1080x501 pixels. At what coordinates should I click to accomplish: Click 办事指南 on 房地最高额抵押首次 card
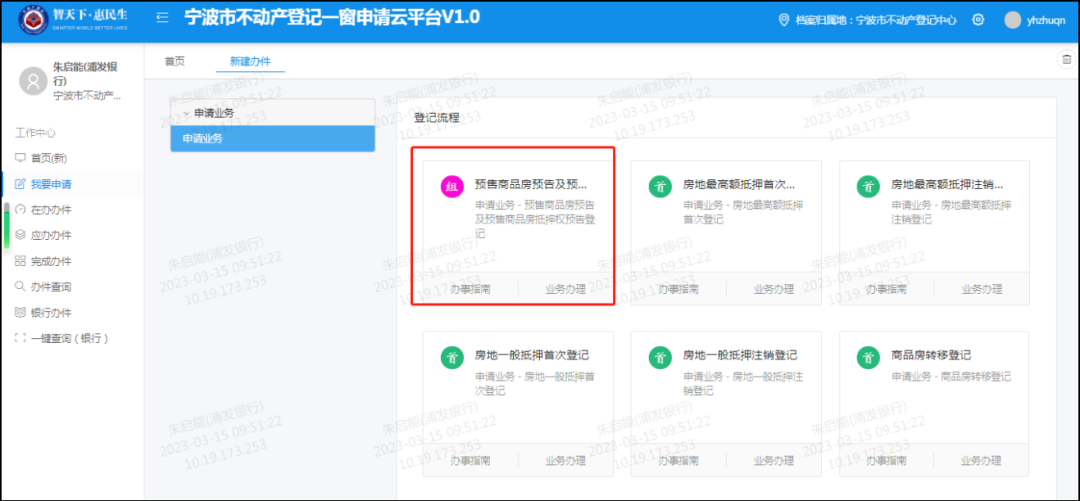pyautogui.click(x=679, y=289)
